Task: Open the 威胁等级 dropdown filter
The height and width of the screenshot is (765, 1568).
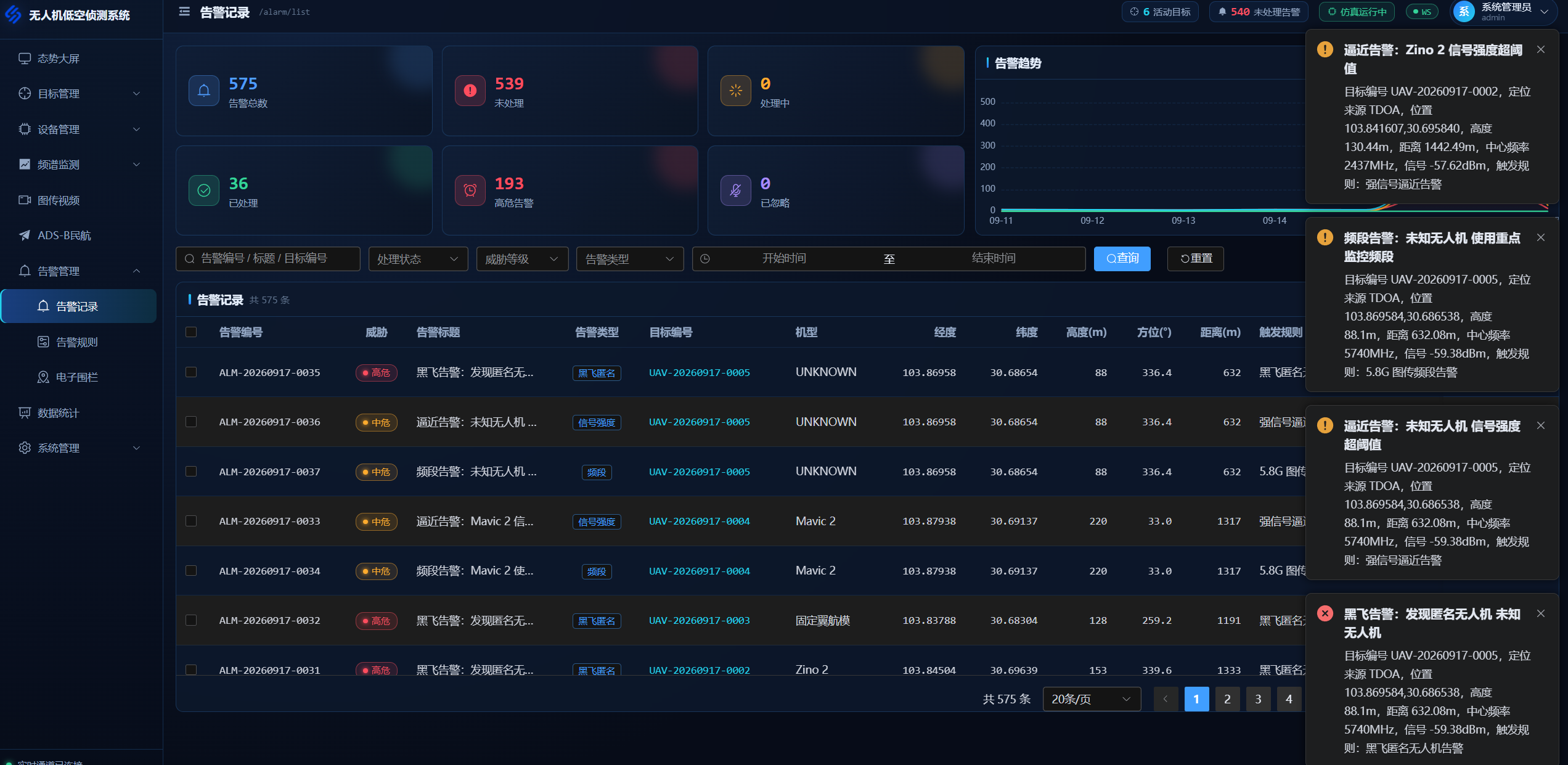Action: pos(523,259)
